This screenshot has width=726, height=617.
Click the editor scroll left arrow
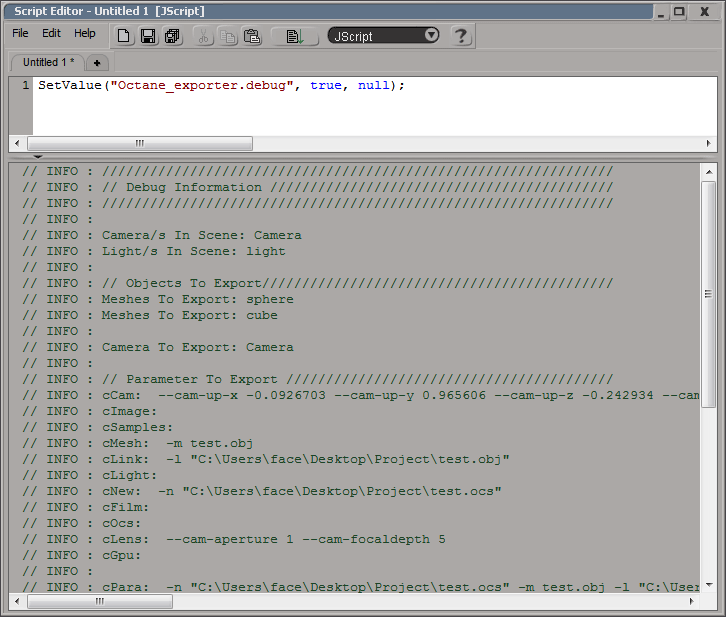[17, 143]
